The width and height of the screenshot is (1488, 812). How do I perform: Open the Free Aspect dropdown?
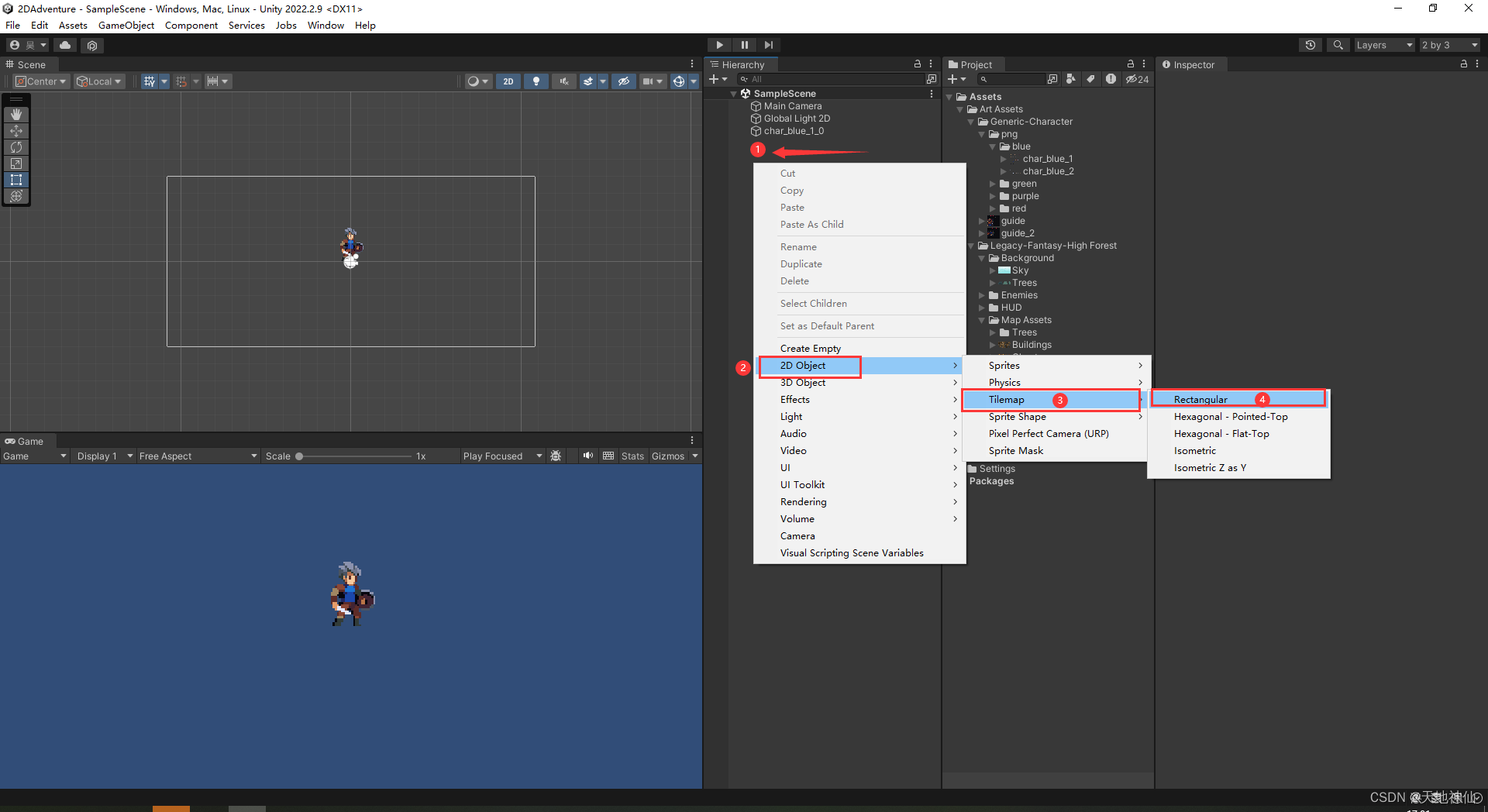[x=198, y=456]
